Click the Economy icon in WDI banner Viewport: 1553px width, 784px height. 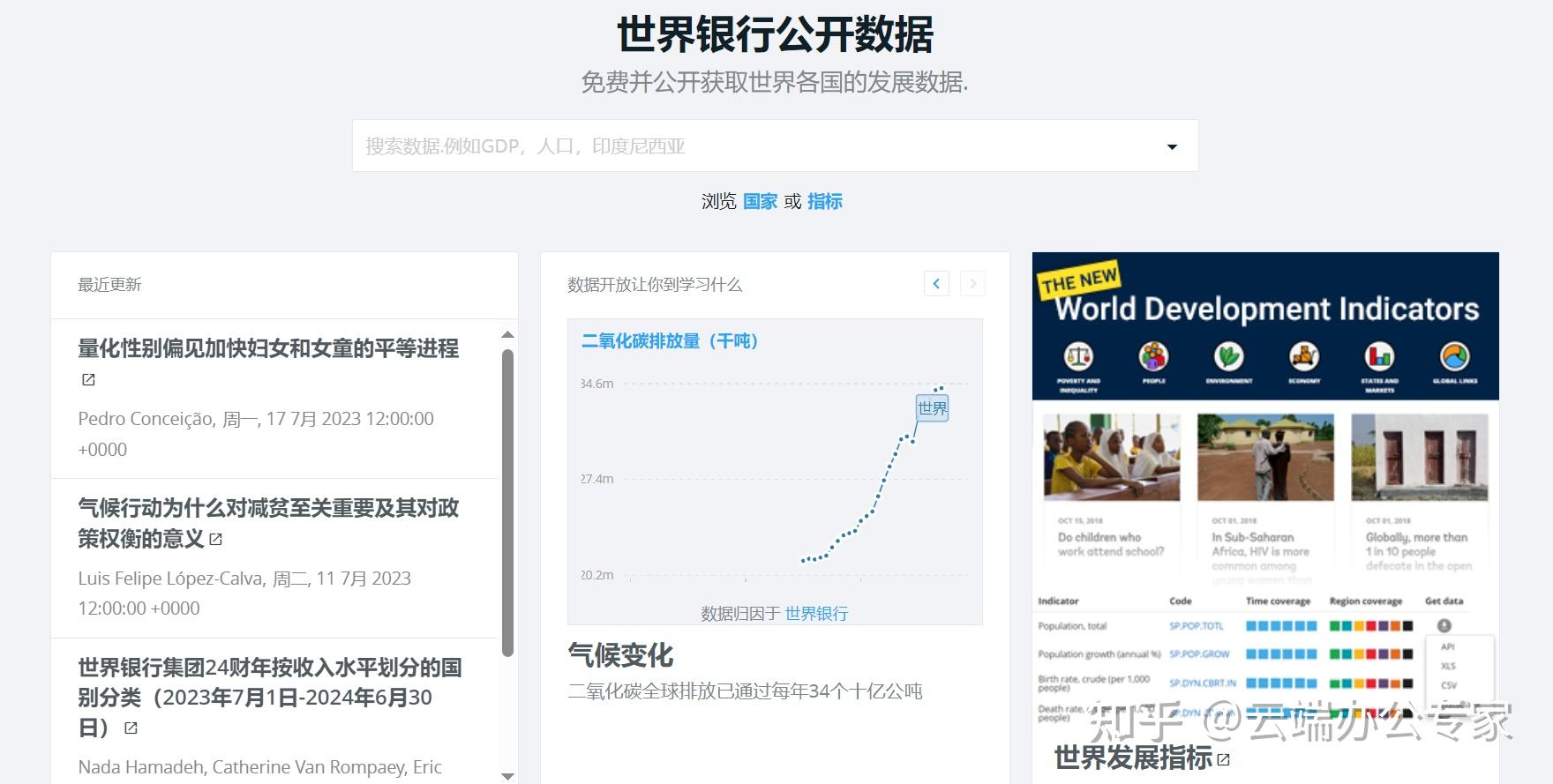pyautogui.click(x=1304, y=357)
